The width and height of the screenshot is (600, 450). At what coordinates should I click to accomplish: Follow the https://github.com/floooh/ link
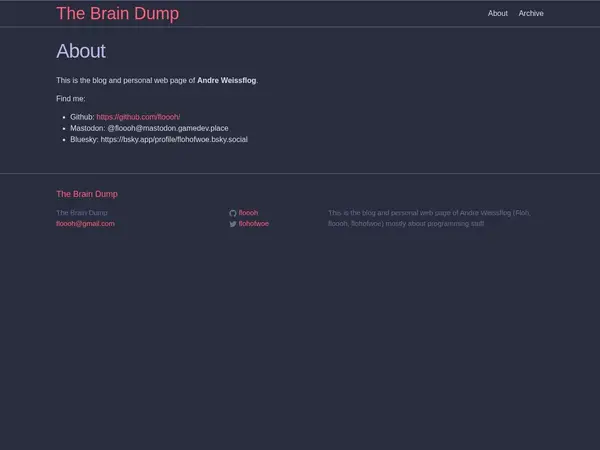138,117
